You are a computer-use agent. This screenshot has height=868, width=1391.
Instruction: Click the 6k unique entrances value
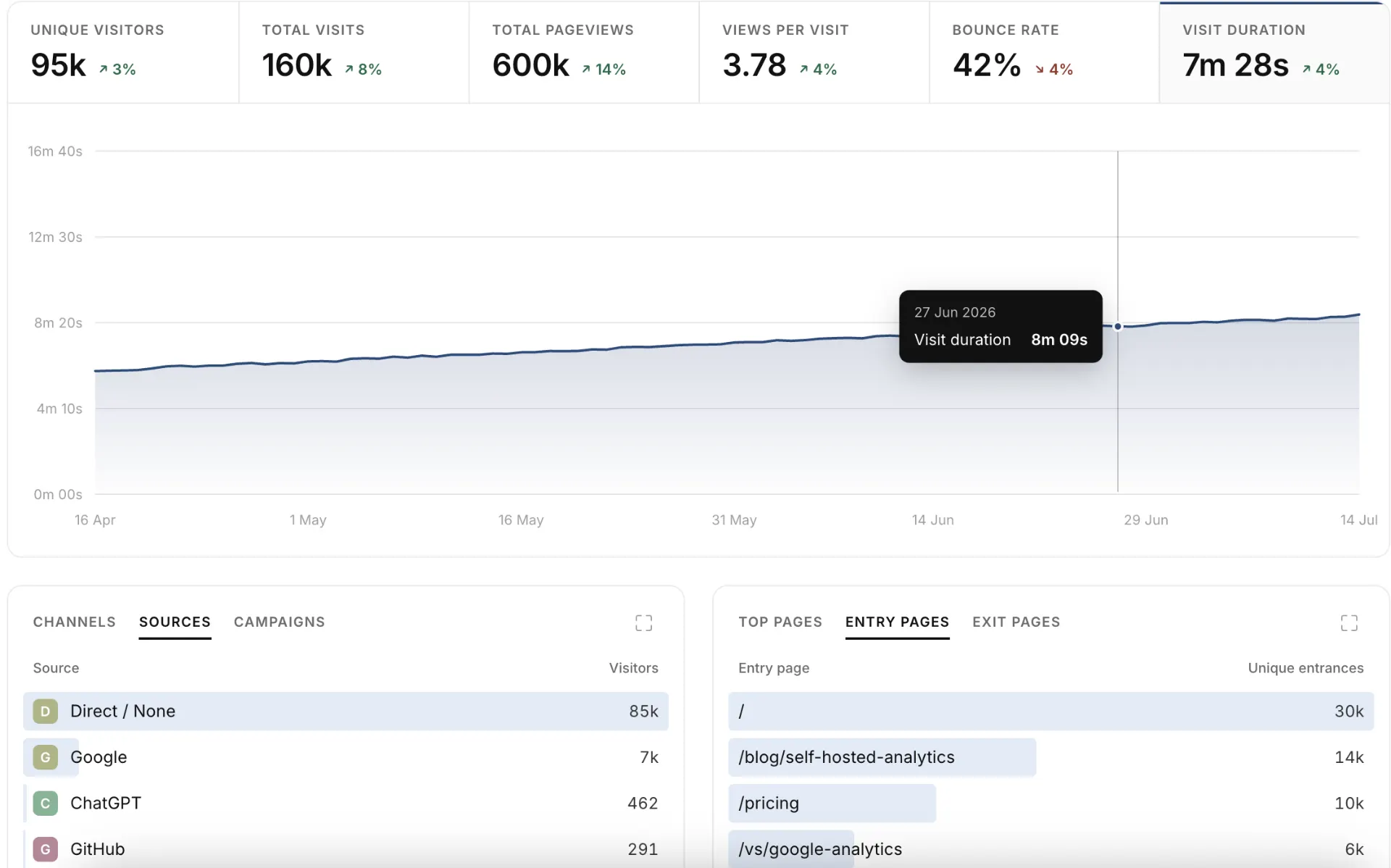pos(1354,849)
